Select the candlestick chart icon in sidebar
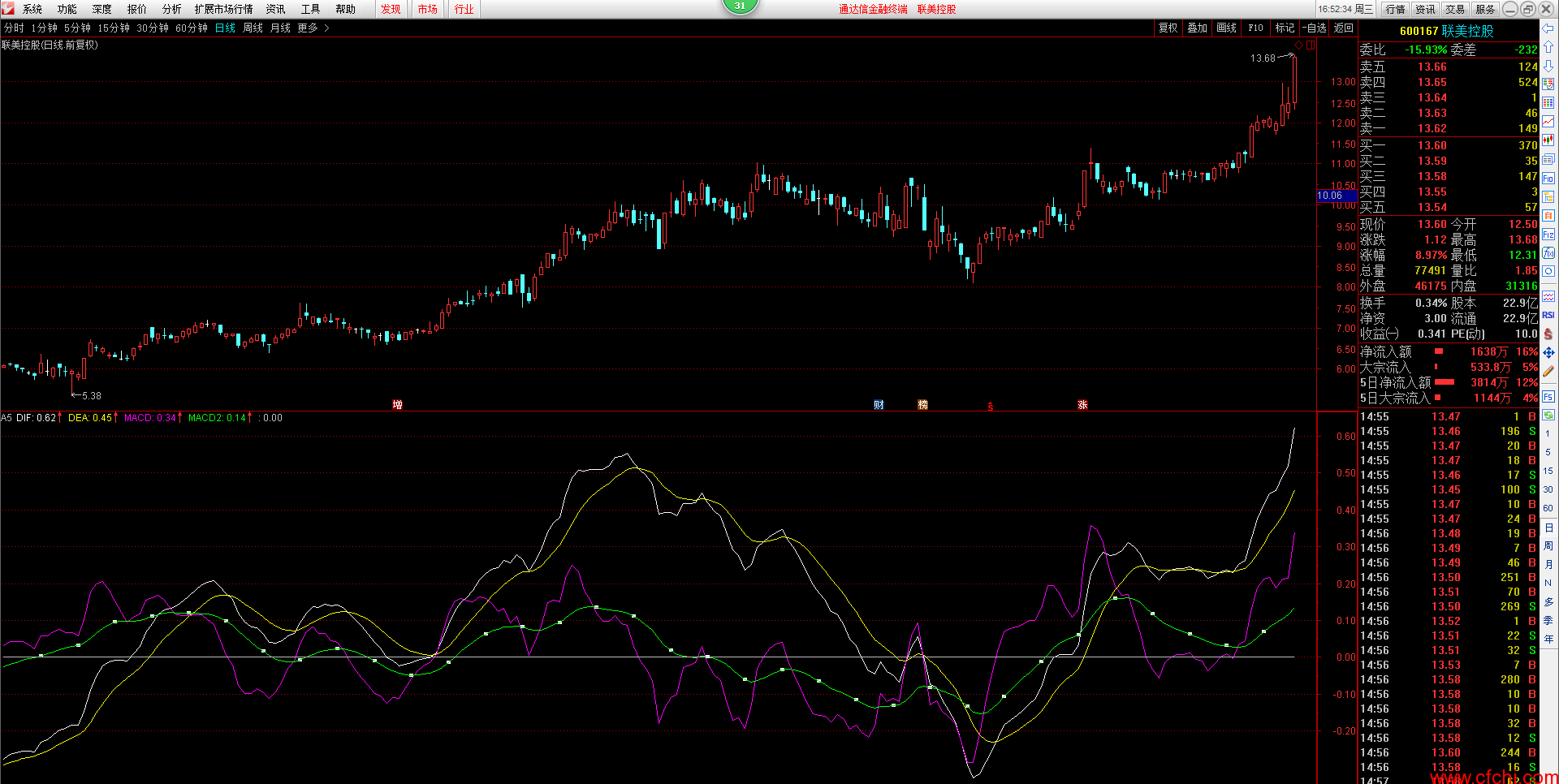The width and height of the screenshot is (1559, 784). (1548, 140)
